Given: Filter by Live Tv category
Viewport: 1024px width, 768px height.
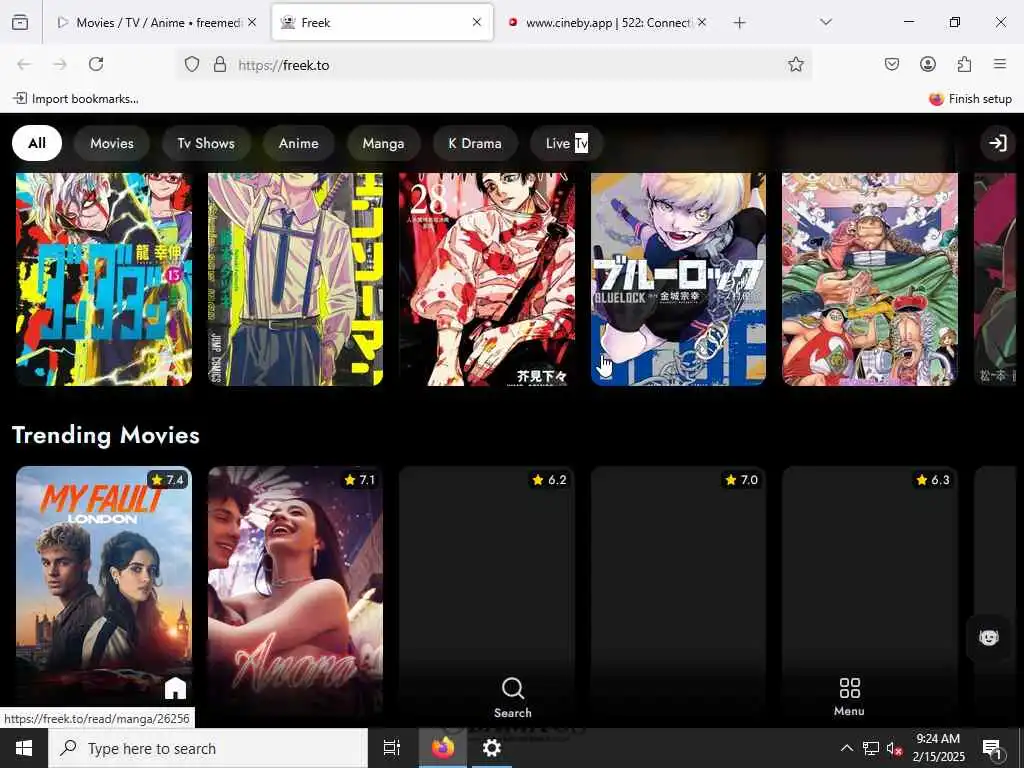Looking at the screenshot, I should tap(566, 143).
